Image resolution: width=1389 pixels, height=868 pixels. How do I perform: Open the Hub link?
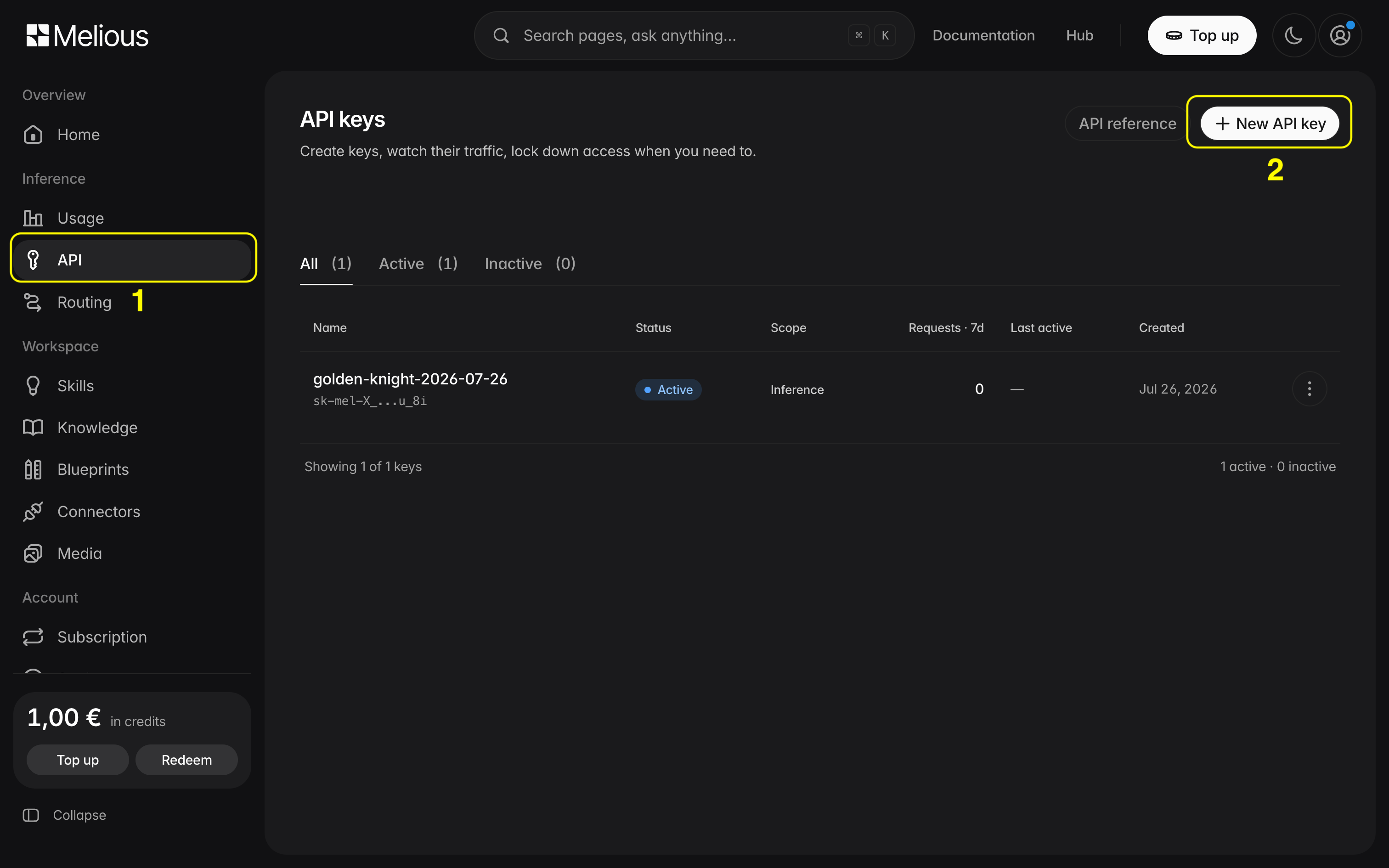[1079, 36]
